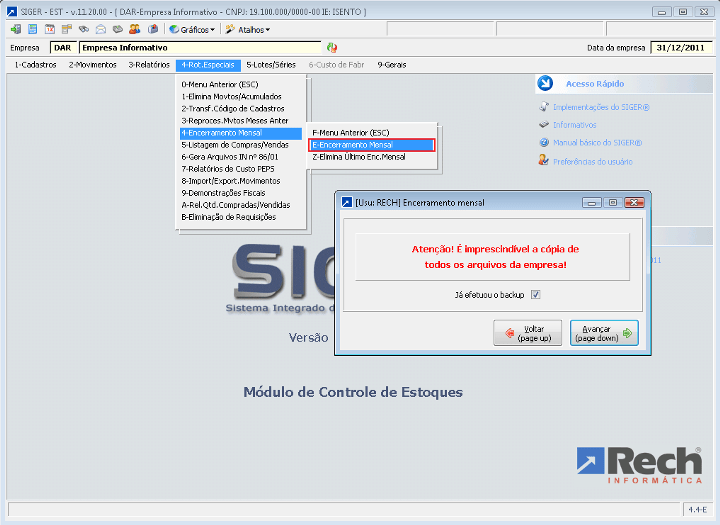Click the 4.4-E status bar indicator

pos(698,509)
